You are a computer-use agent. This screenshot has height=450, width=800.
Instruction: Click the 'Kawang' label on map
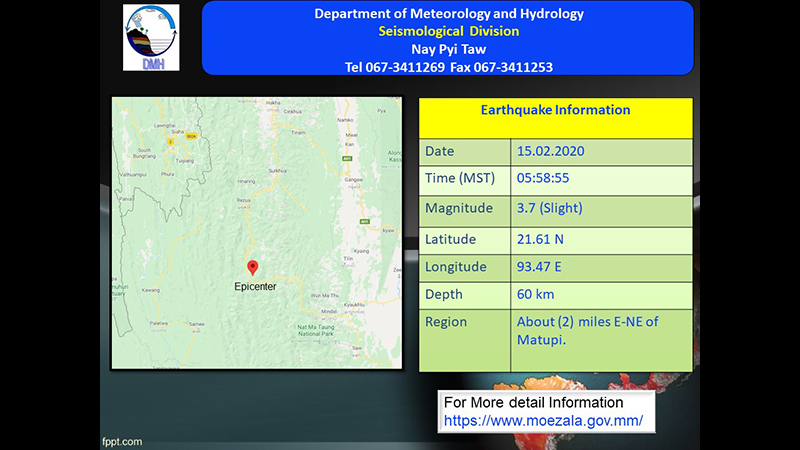[151, 290]
